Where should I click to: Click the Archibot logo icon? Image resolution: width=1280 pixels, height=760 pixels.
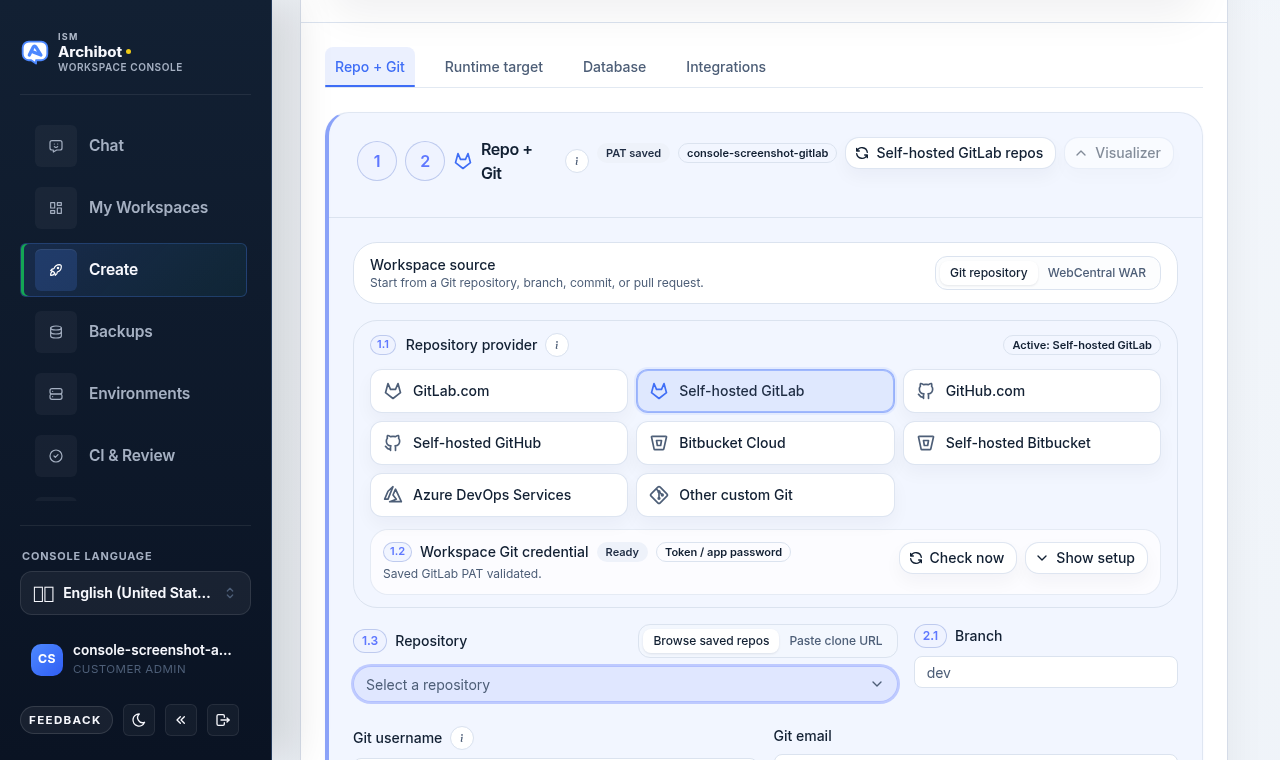tap(35, 52)
